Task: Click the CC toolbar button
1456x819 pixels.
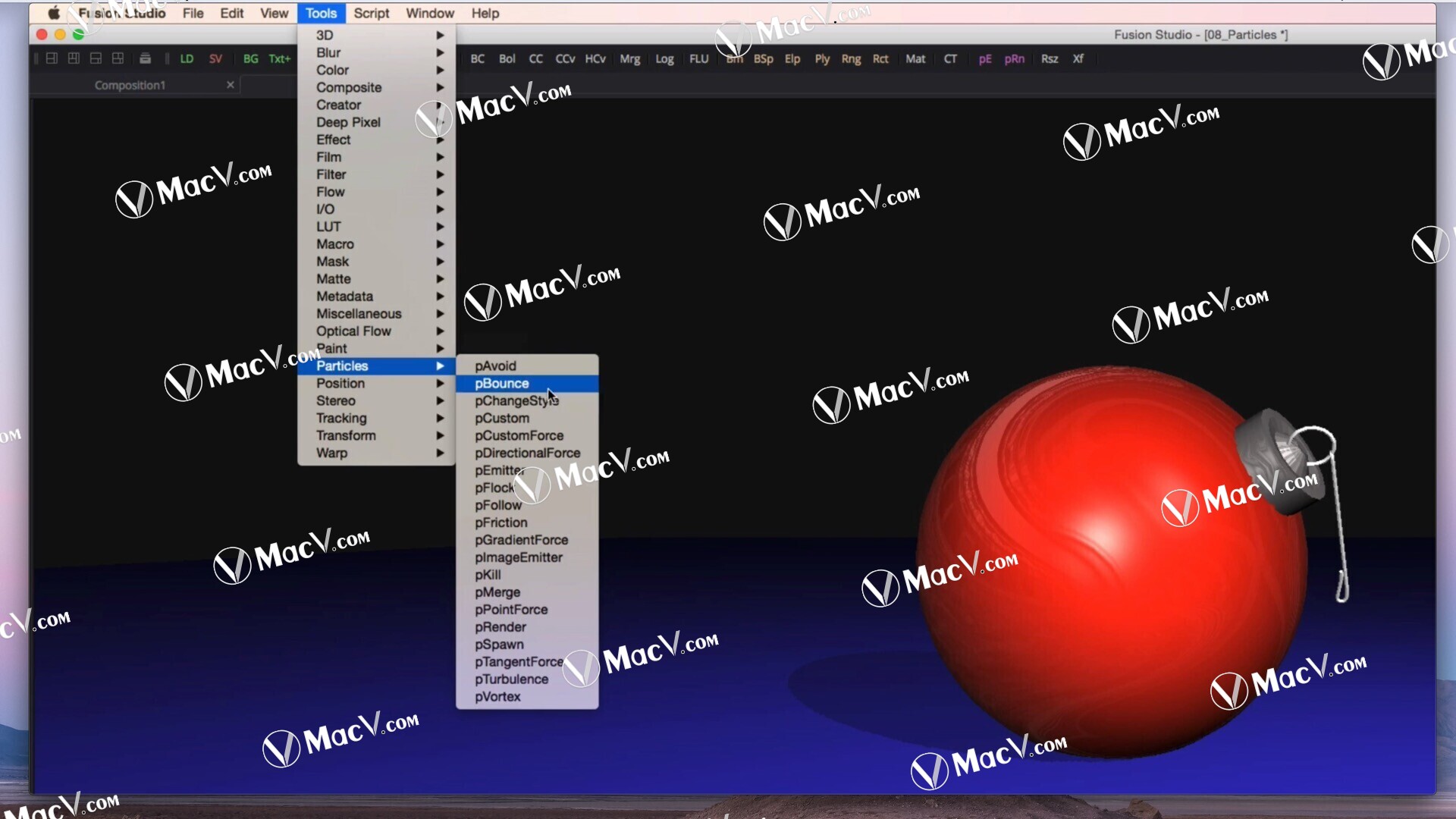Action: [536, 59]
